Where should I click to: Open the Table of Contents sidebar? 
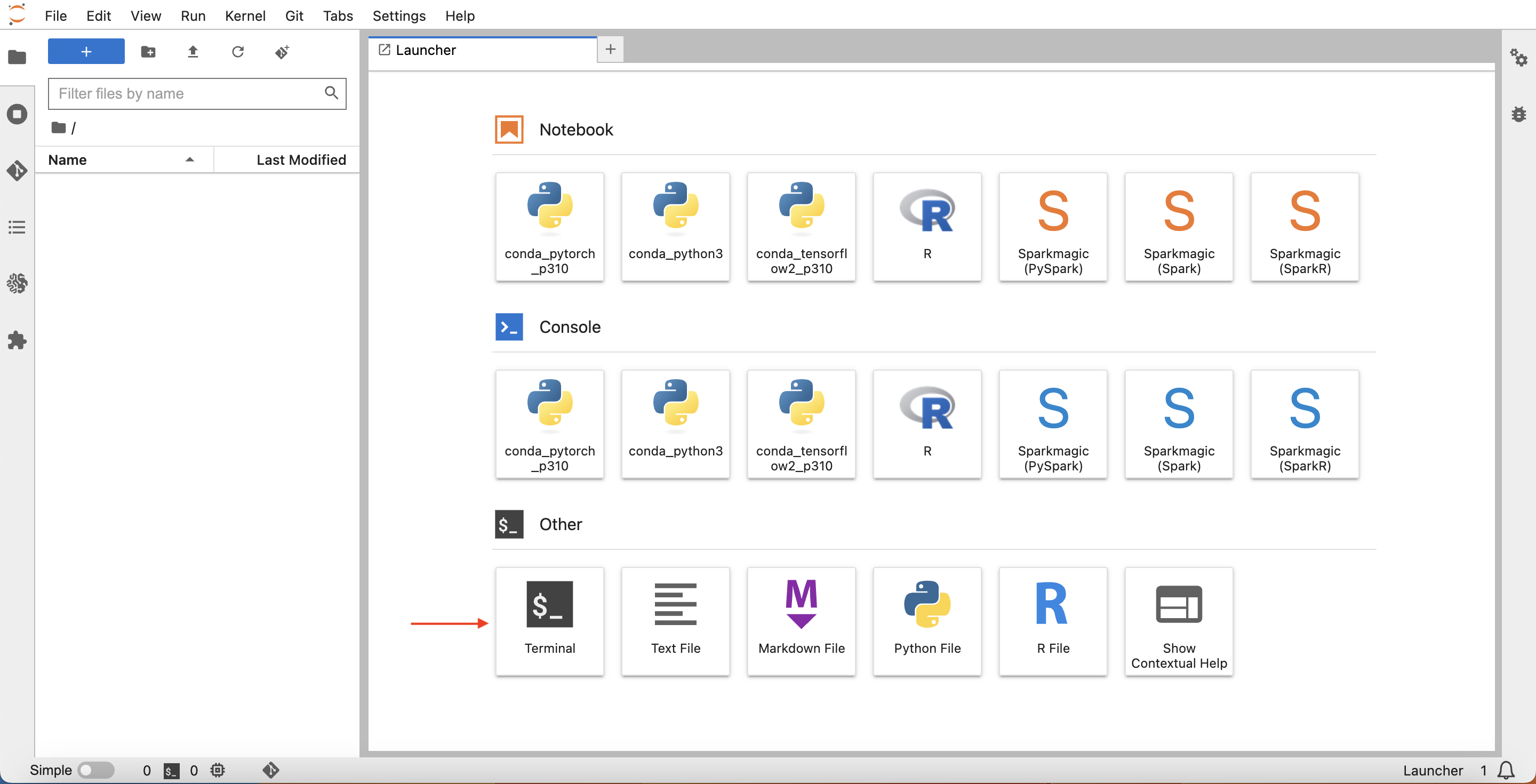[x=17, y=227]
